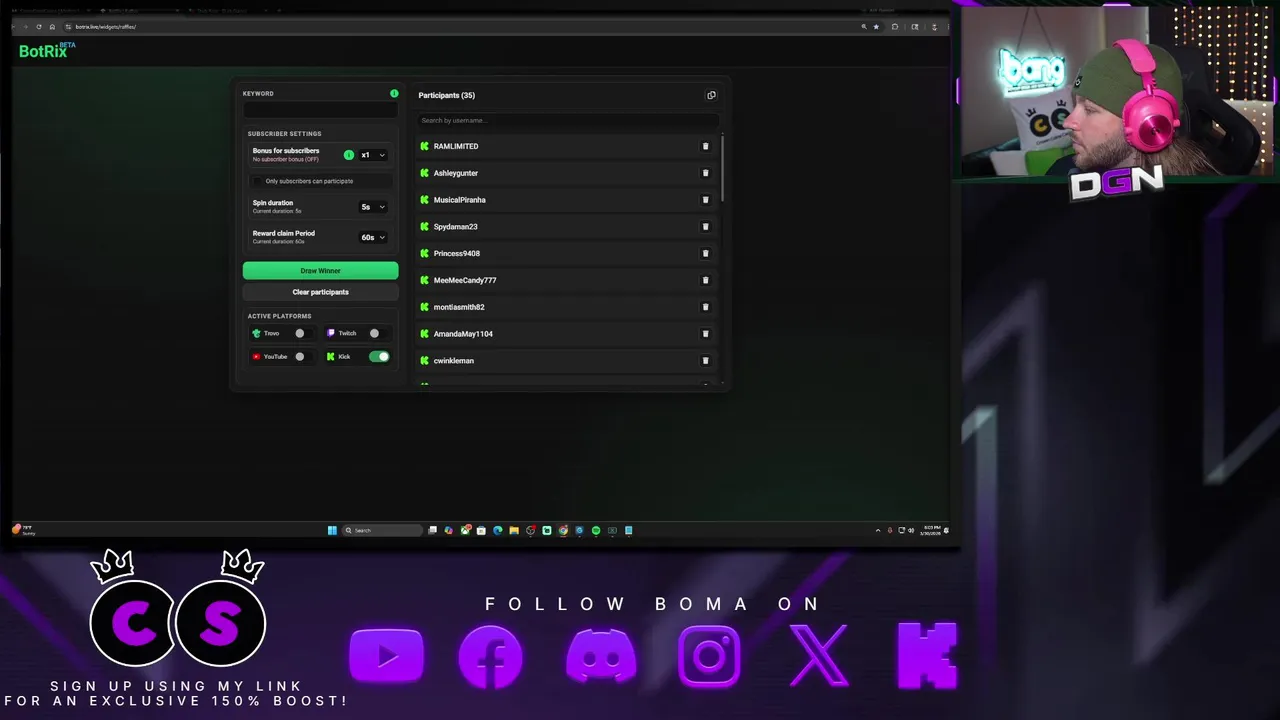The height and width of the screenshot is (720, 1280).
Task: Click the Kick icon beside Ashleygunter
Action: tap(424, 173)
